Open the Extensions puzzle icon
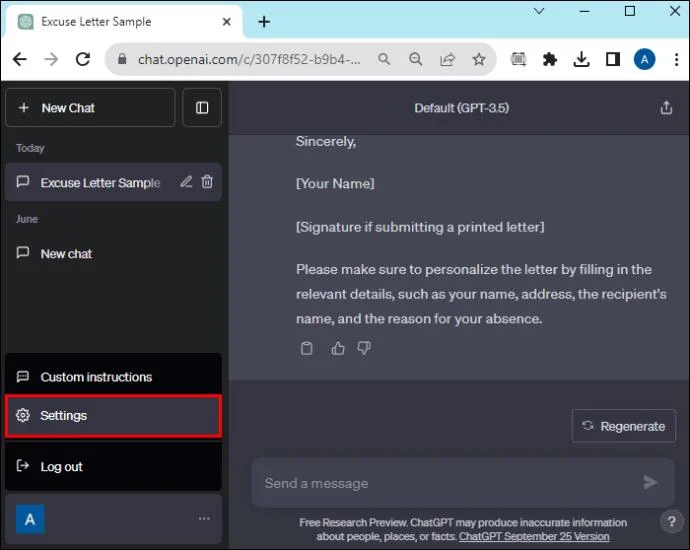The width and height of the screenshot is (690, 550). click(550, 59)
